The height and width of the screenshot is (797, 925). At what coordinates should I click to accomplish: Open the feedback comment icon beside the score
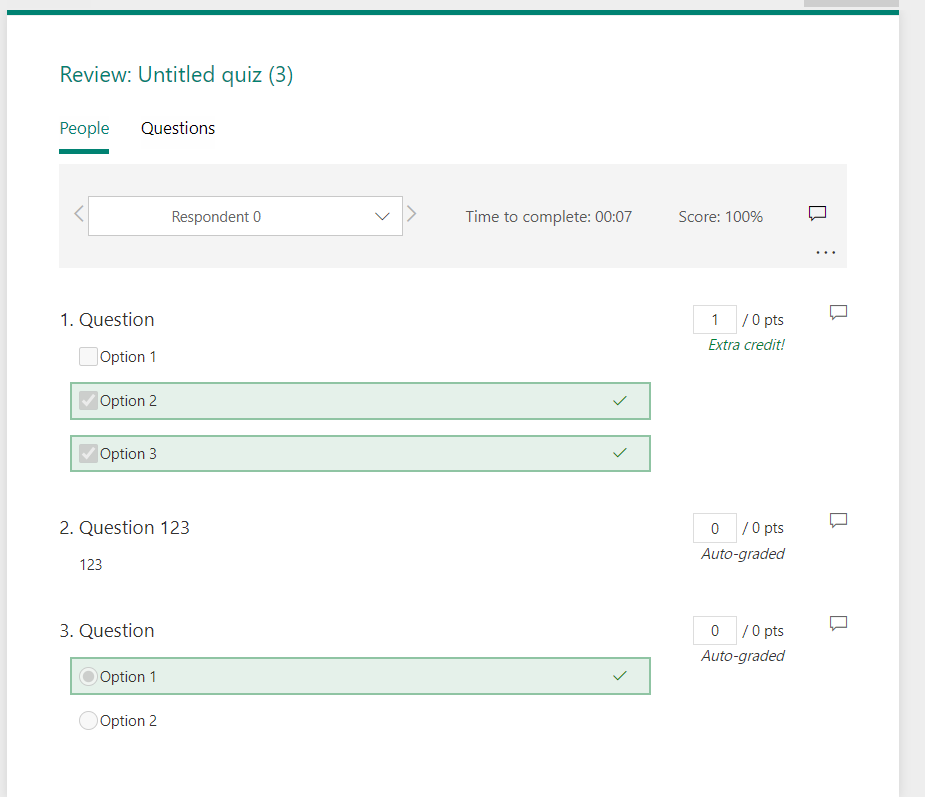pos(817,212)
